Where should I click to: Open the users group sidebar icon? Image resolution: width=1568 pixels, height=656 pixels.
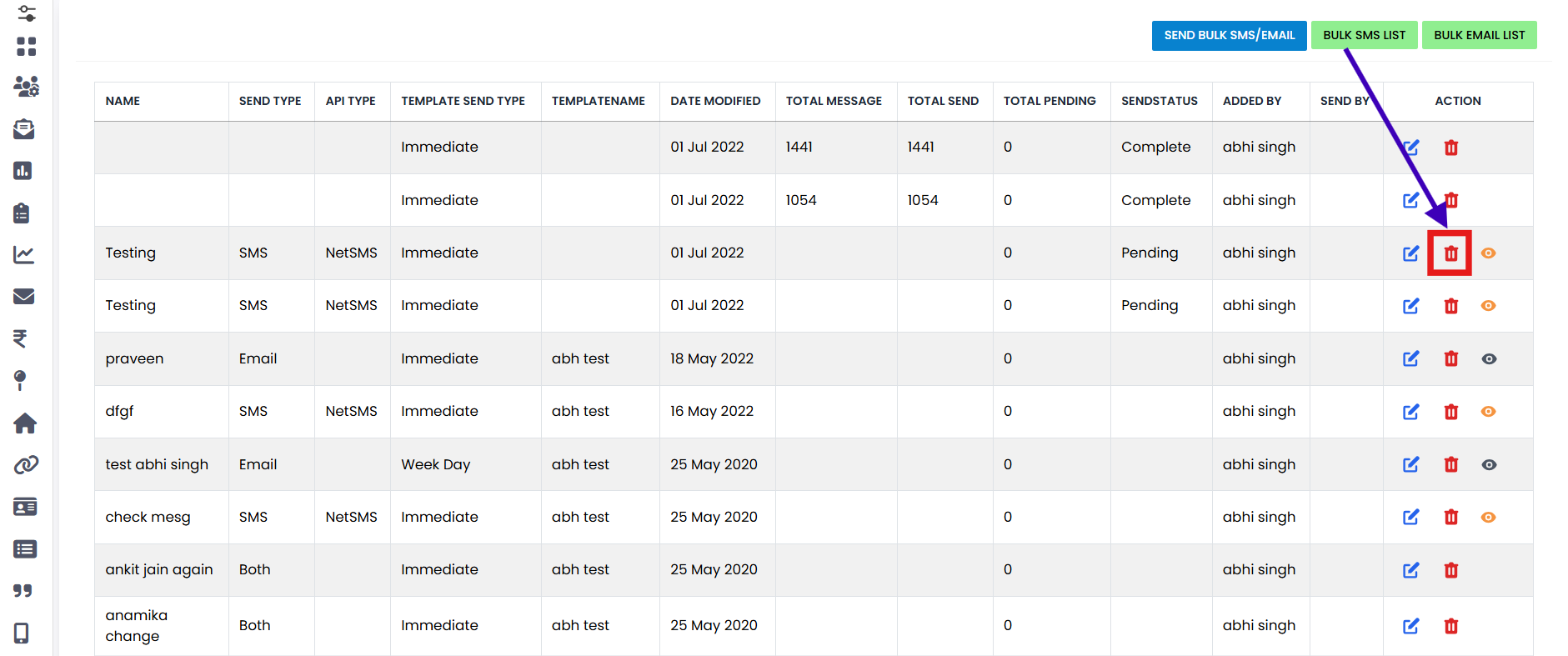click(26, 87)
